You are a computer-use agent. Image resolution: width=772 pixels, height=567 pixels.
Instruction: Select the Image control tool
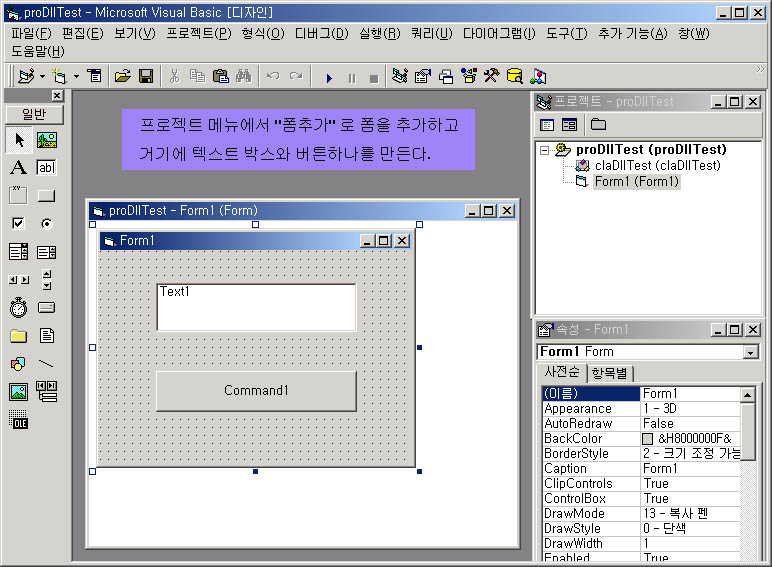(19, 392)
